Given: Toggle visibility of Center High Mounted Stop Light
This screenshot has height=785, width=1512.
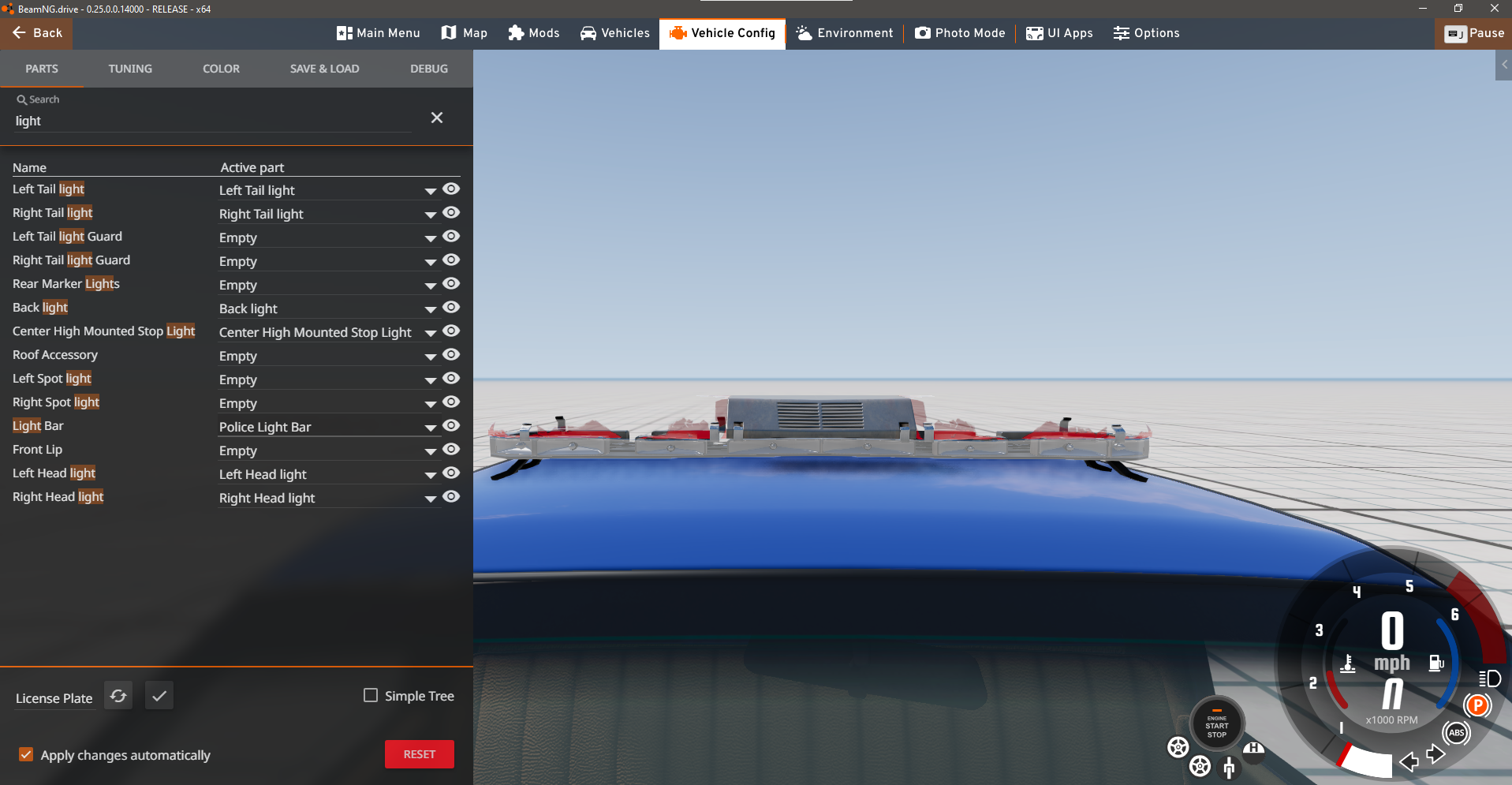Looking at the screenshot, I should 451,331.
